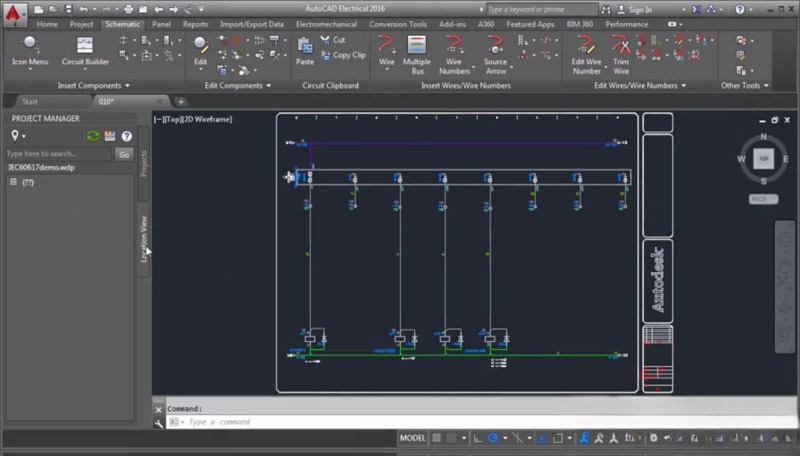
Task: Toggle Ortho mode in status bar
Action: (x=478, y=438)
